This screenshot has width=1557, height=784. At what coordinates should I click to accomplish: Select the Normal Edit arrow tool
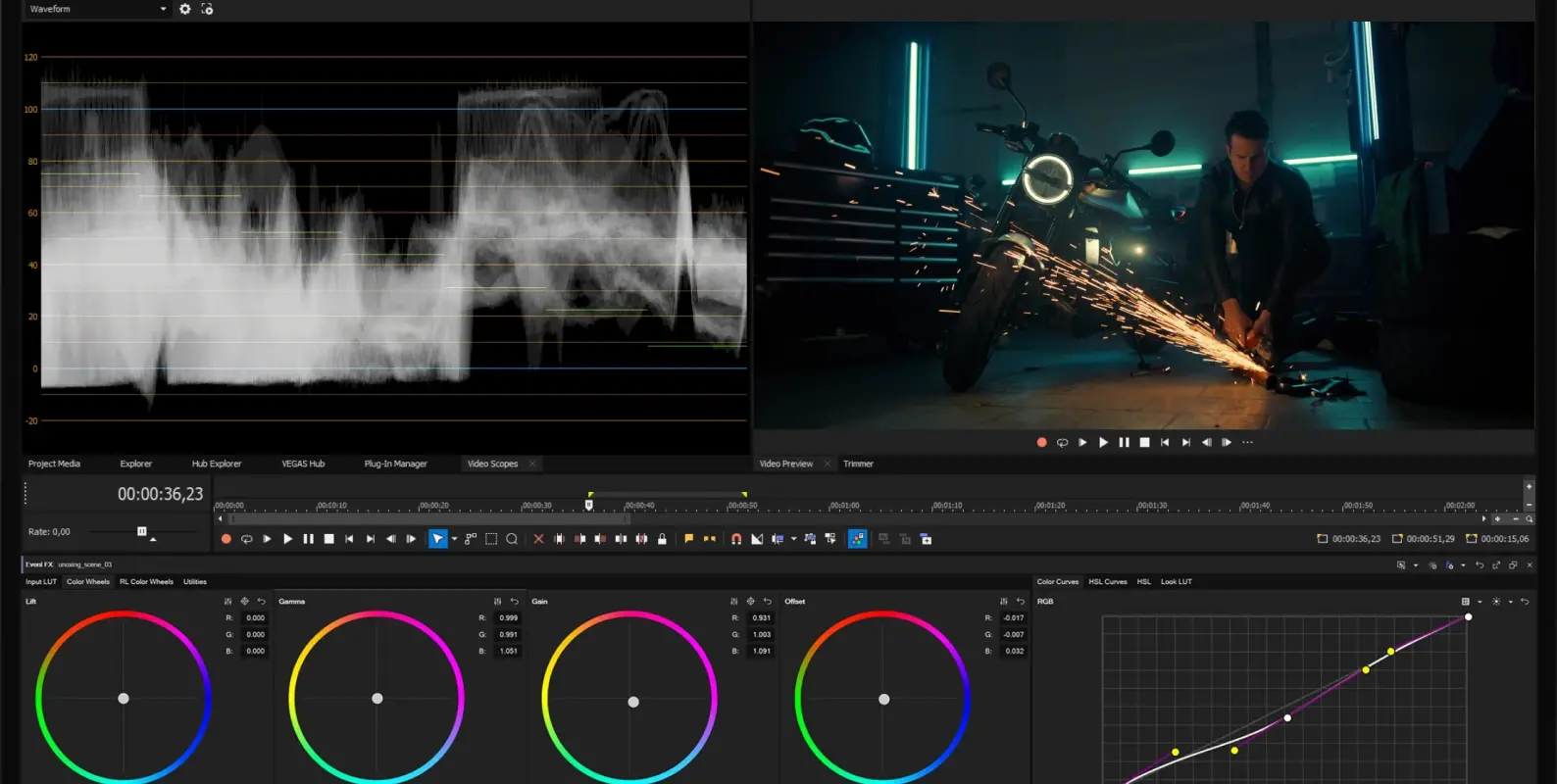click(x=437, y=539)
